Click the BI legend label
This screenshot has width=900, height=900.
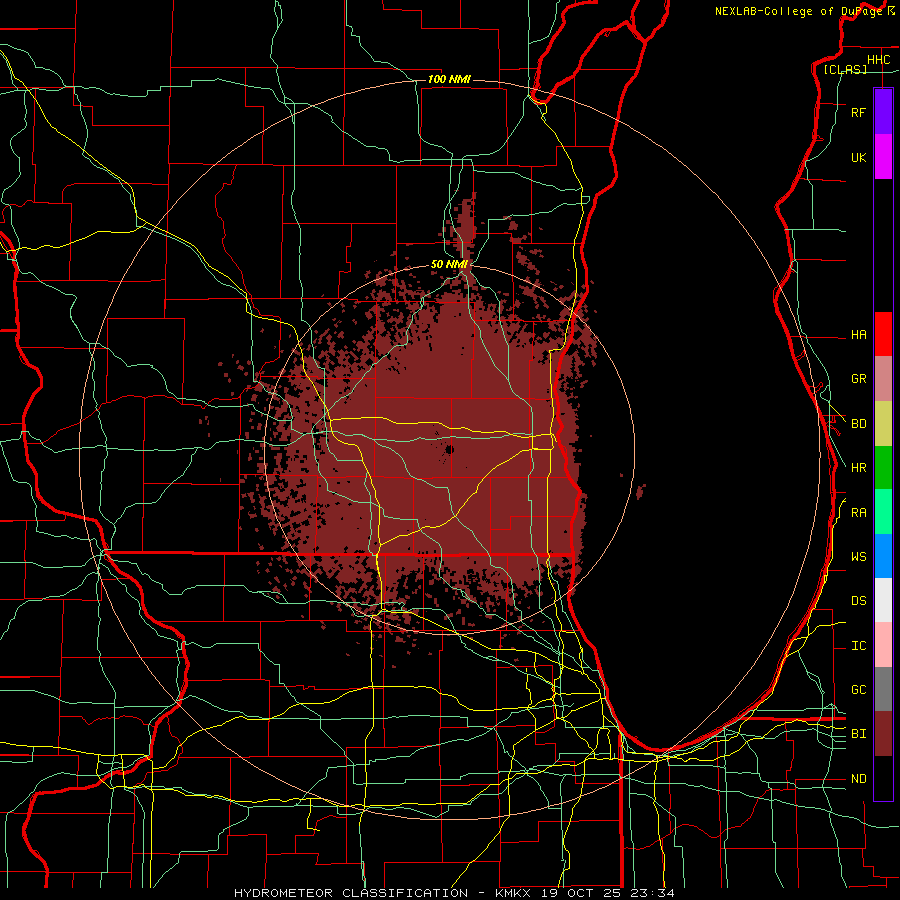858,734
